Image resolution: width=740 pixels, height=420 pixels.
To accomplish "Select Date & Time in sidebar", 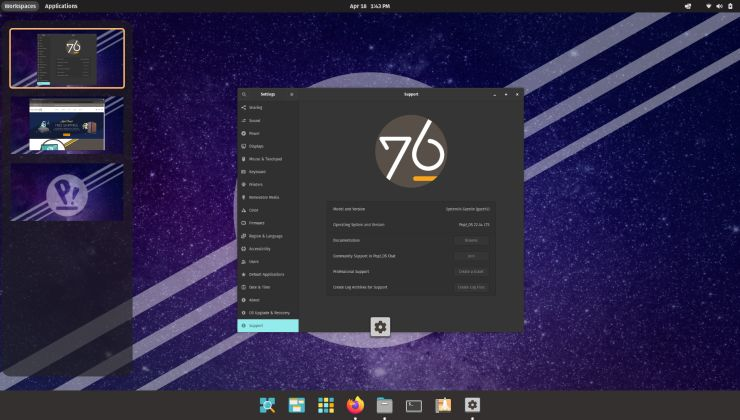I will 268,287.
